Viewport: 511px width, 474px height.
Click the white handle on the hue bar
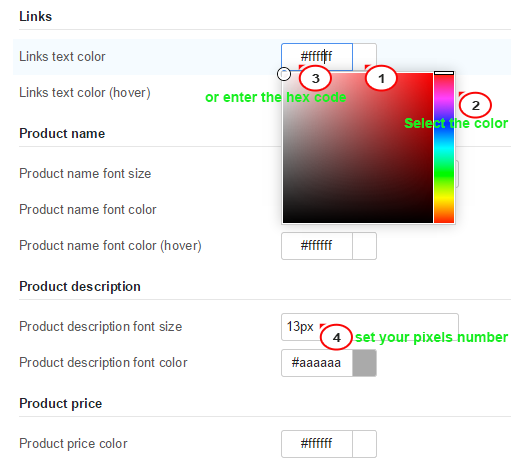444,73
